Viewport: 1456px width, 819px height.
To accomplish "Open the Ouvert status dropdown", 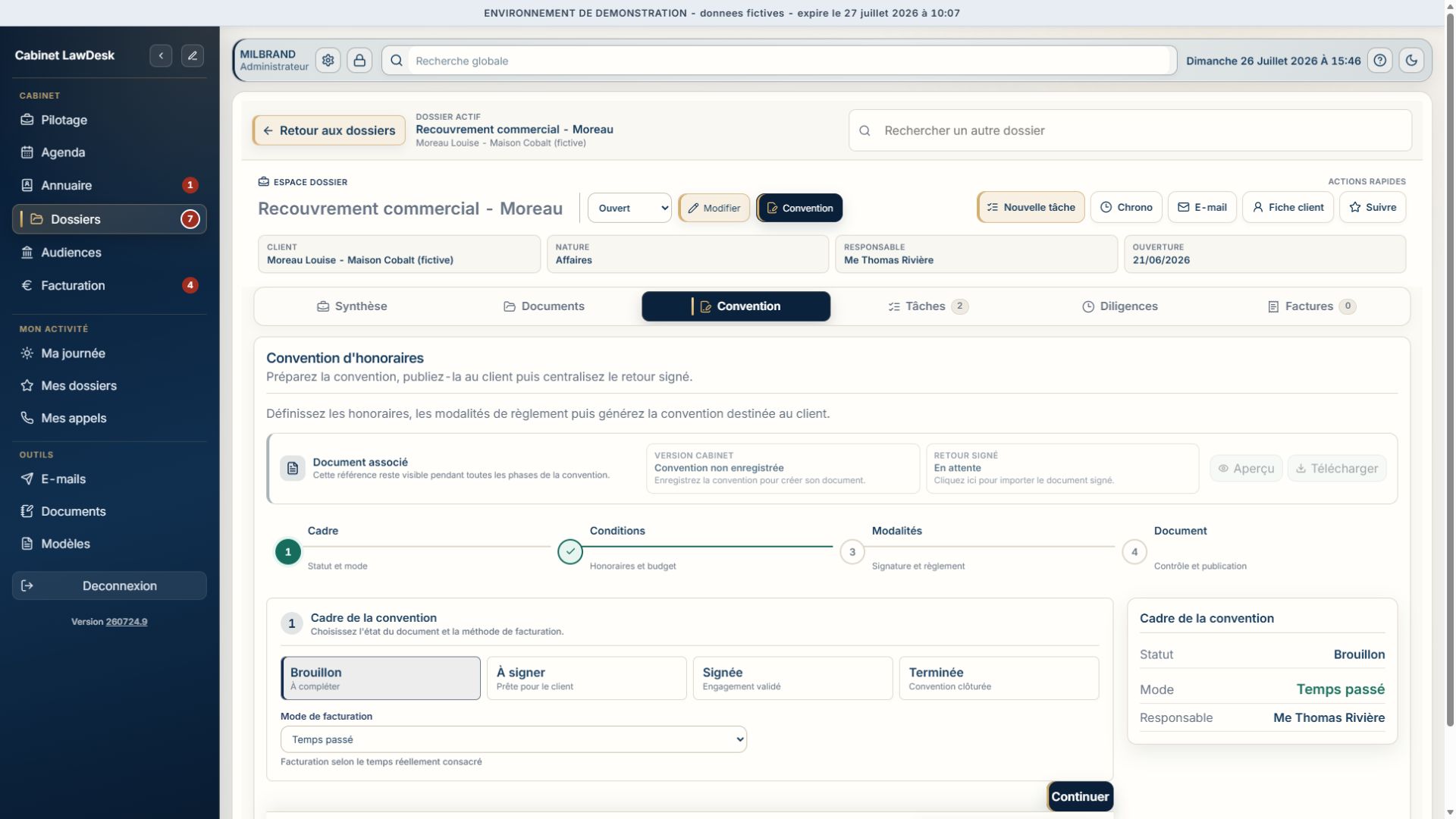I will [629, 208].
